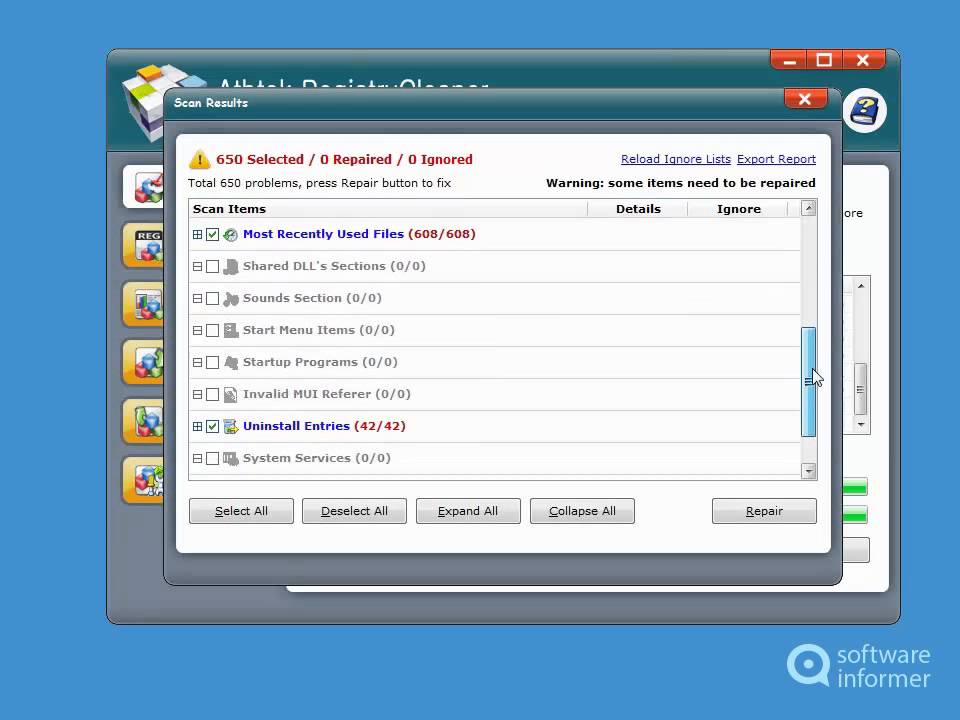Check the Sounds Section checkbox
The image size is (960, 720).
(212, 299)
